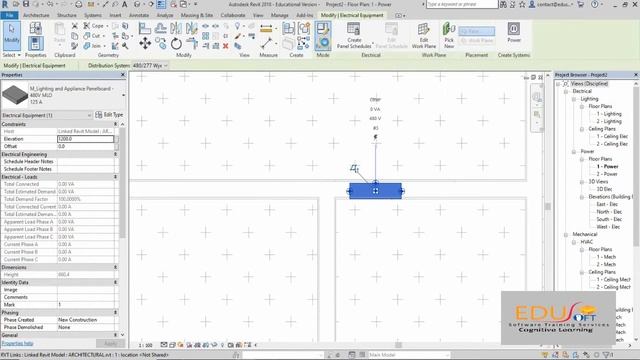Collapse the Identity Data section

tap(116, 282)
